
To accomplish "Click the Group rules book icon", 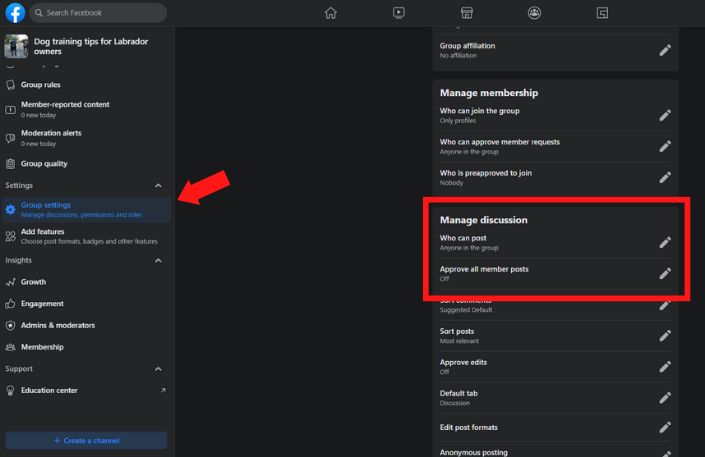I will 10,85.
